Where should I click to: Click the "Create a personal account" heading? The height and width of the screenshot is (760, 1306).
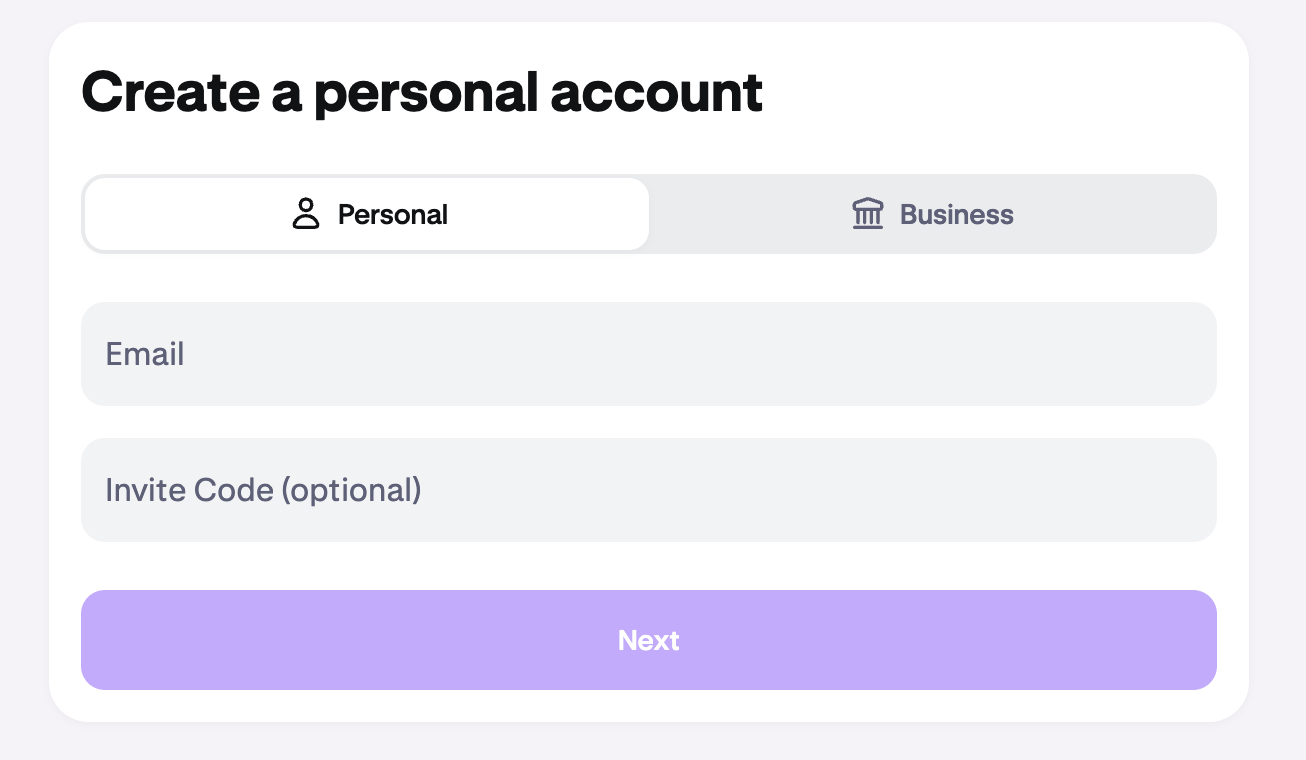tap(422, 92)
